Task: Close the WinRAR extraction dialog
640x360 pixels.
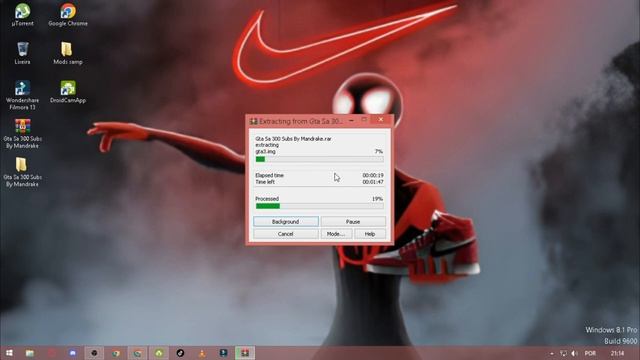Action: click(x=381, y=120)
